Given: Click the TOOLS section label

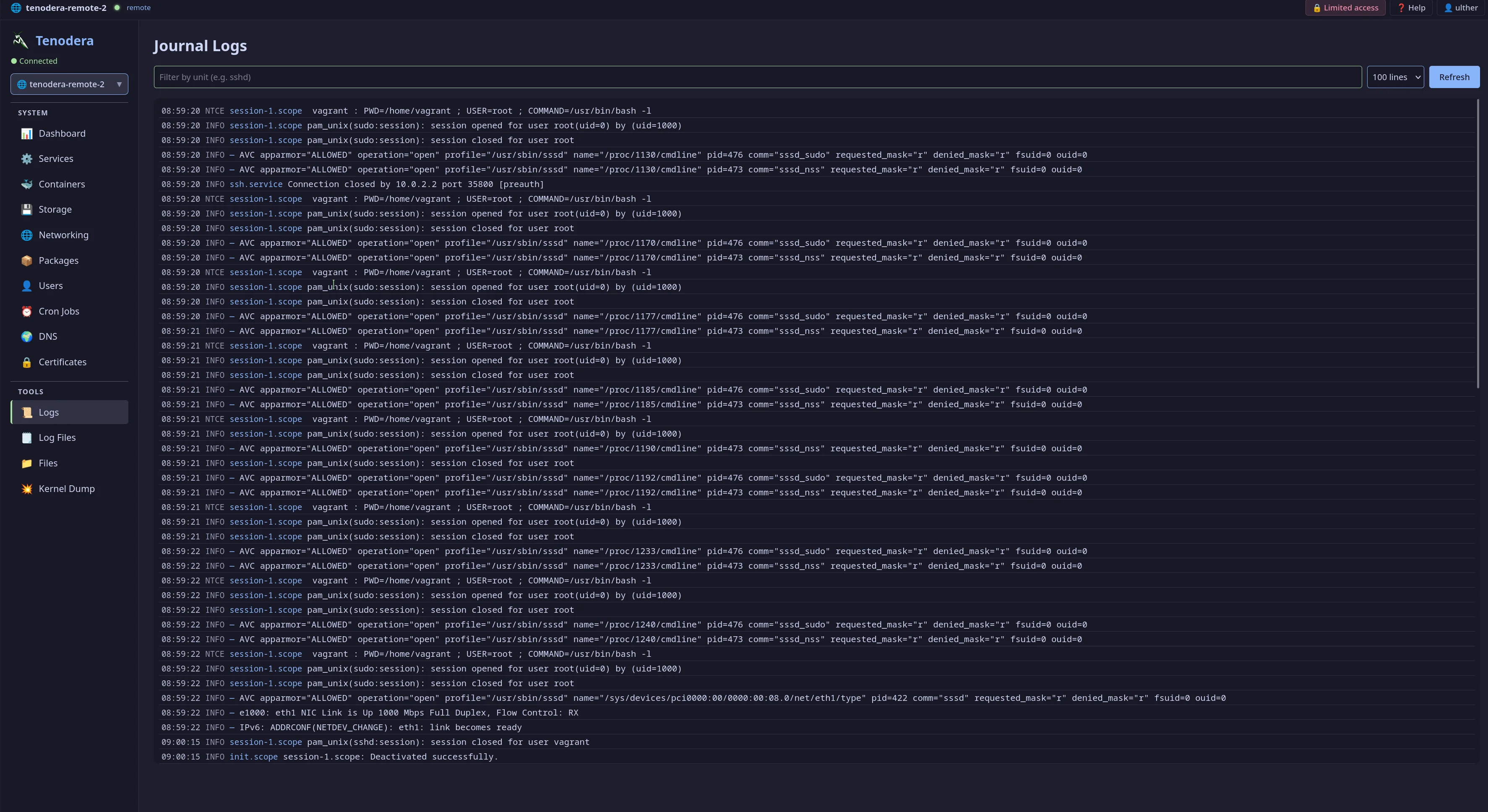Looking at the screenshot, I should coord(31,392).
